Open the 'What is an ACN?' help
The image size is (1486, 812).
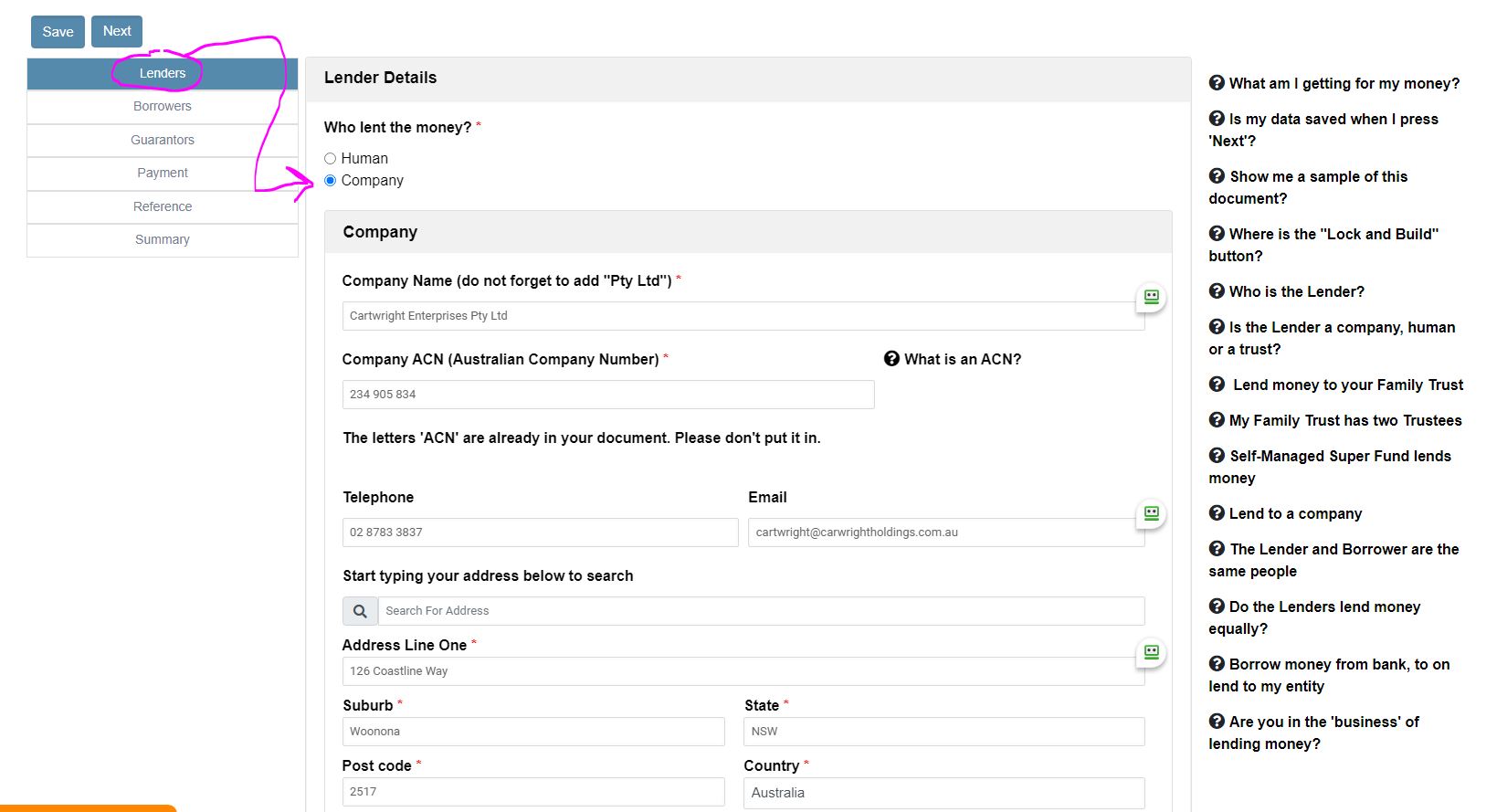[x=953, y=359]
